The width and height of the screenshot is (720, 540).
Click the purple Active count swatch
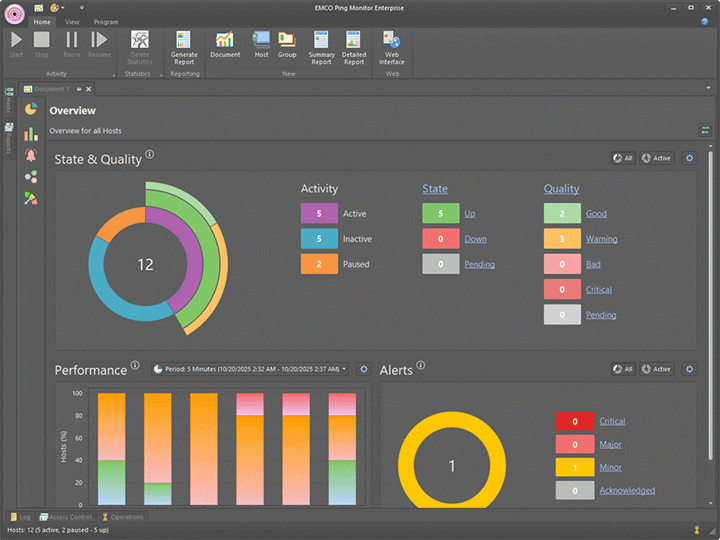click(x=319, y=214)
